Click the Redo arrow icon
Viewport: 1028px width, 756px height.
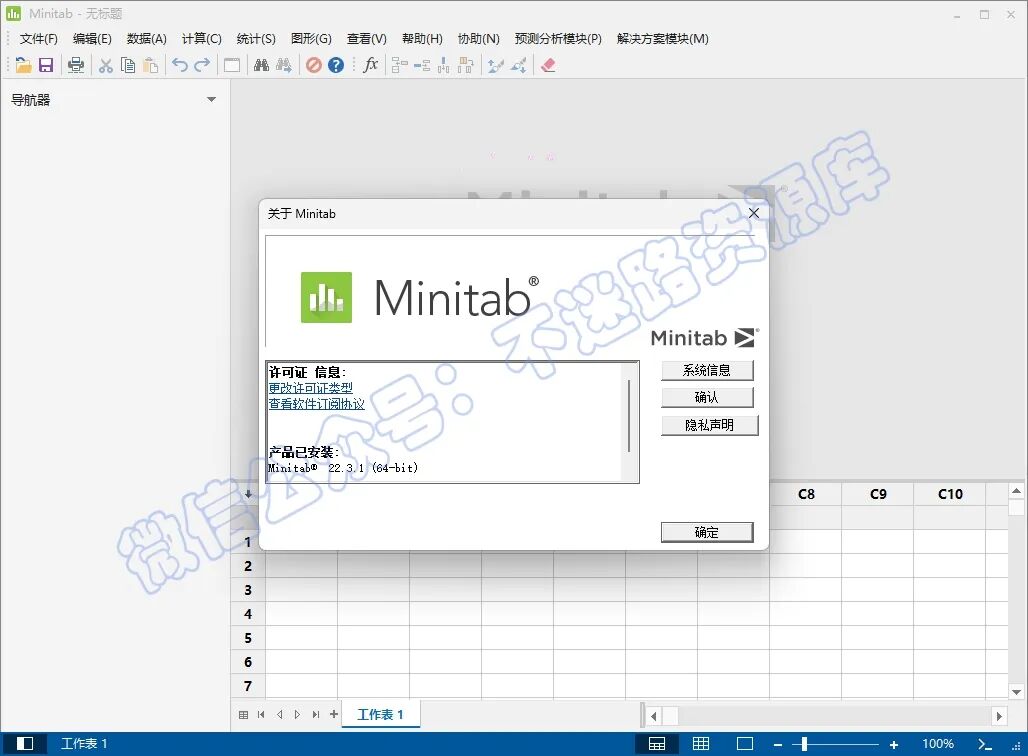(x=202, y=64)
